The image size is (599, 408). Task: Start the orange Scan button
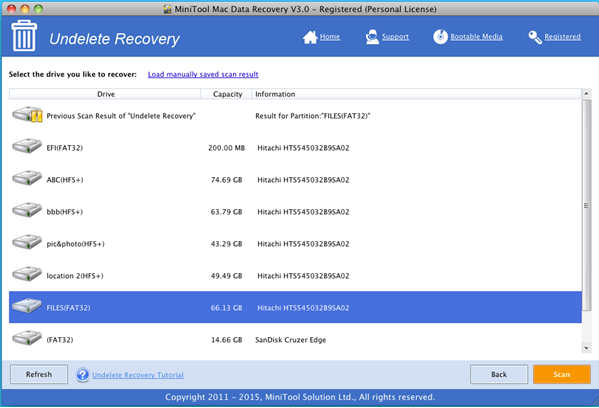tap(562, 374)
